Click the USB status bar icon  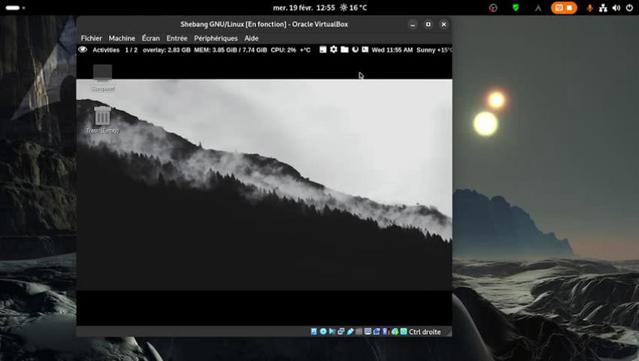click(x=350, y=332)
